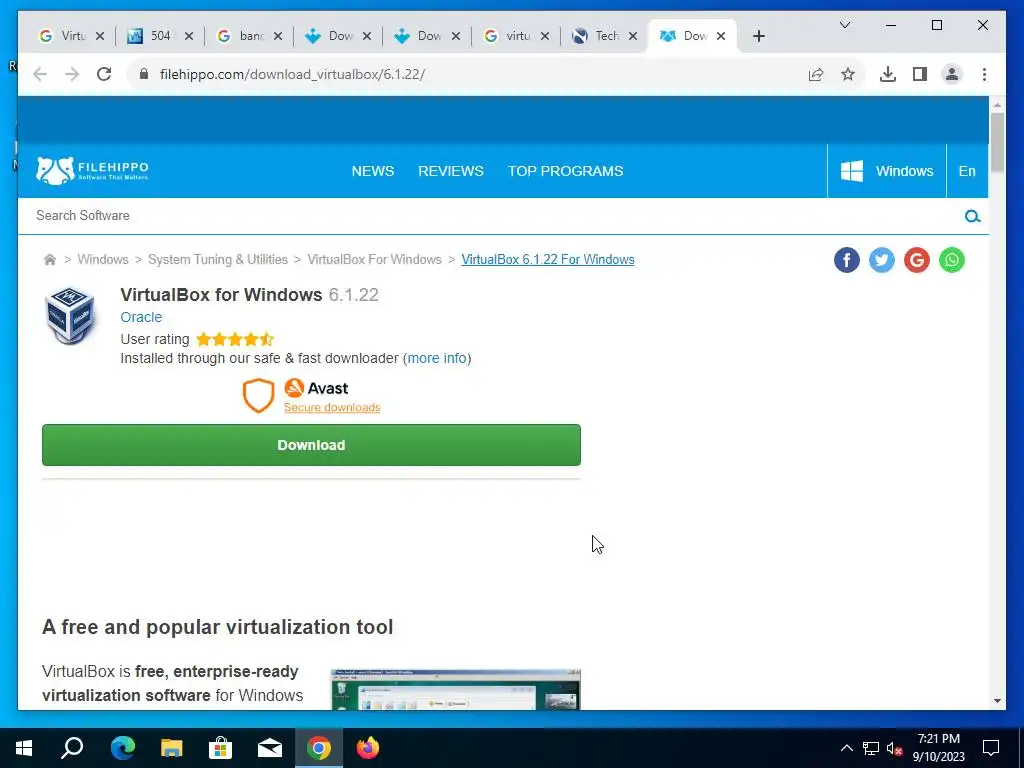
Task: Go forward in browser history
Action: 72,74
